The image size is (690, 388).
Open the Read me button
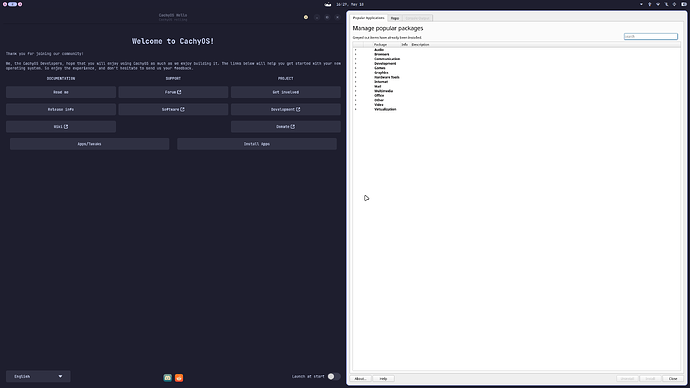(61, 92)
